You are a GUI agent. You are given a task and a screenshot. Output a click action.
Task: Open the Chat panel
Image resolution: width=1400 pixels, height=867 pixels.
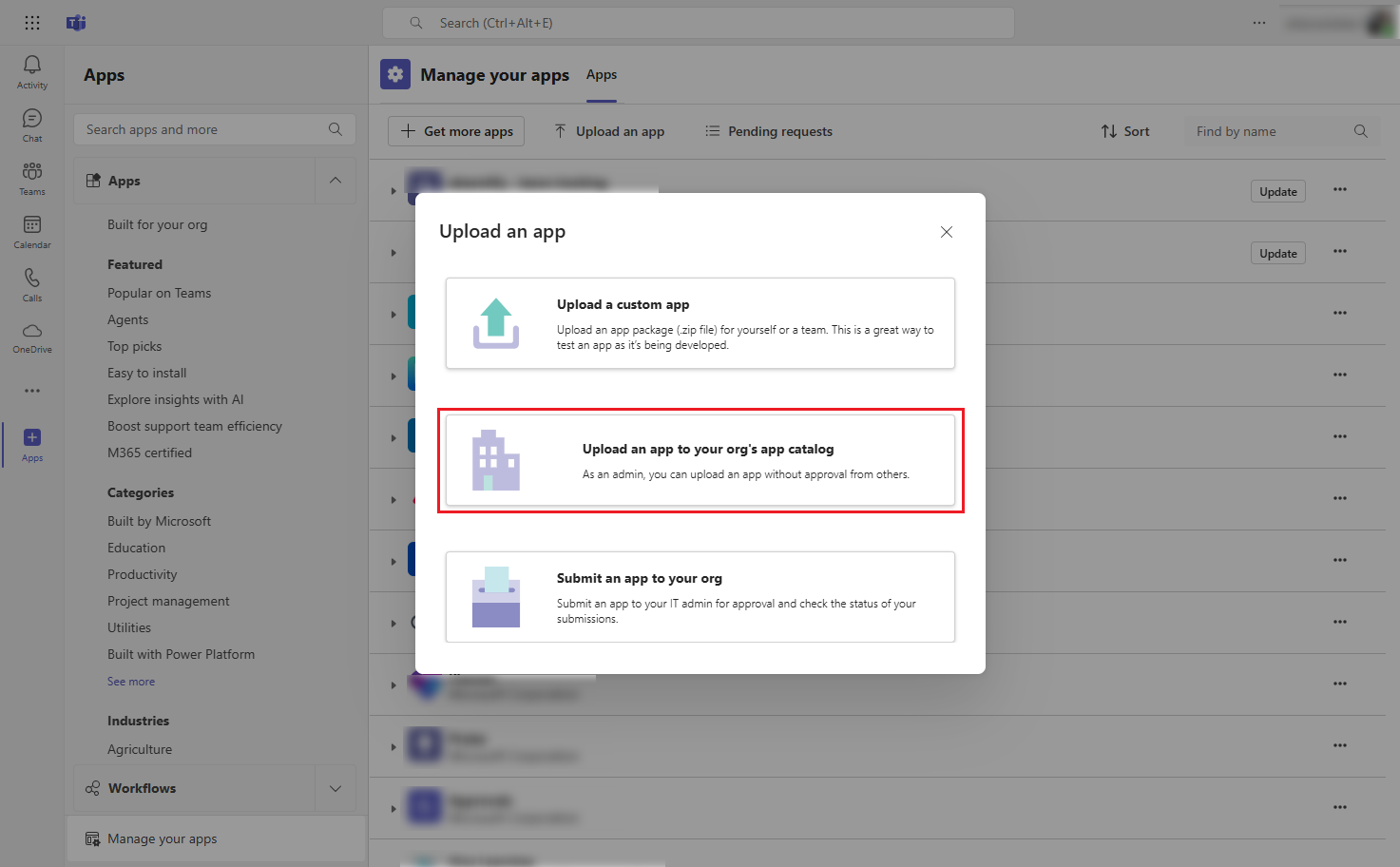click(x=31, y=124)
